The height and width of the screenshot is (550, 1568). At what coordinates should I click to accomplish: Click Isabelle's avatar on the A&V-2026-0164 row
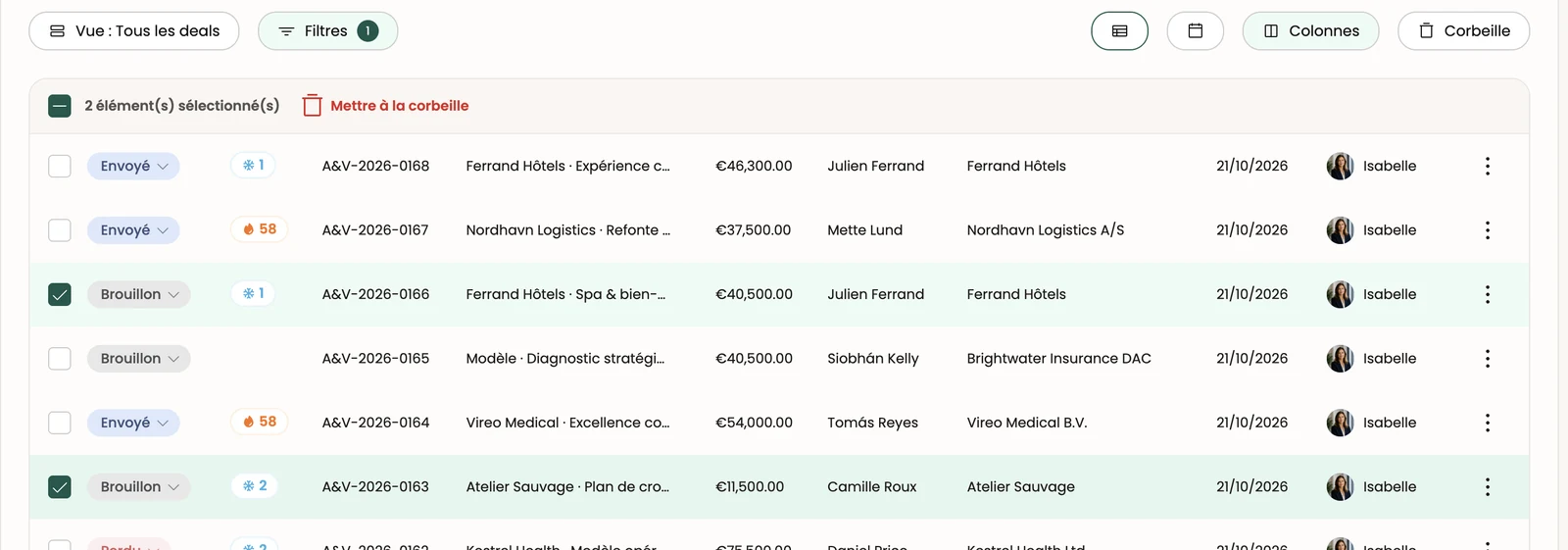click(x=1340, y=423)
